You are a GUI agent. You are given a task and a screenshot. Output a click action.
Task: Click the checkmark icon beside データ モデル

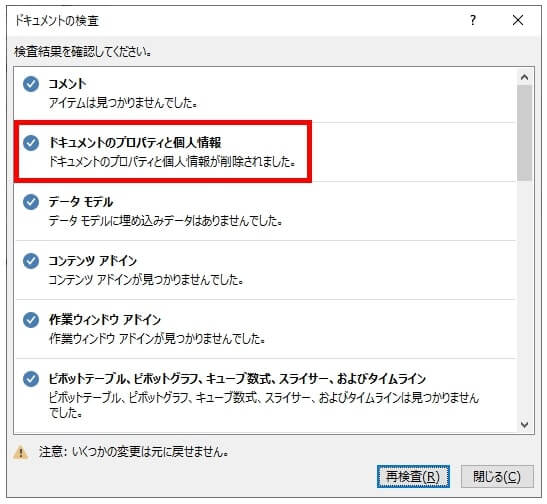[31, 202]
